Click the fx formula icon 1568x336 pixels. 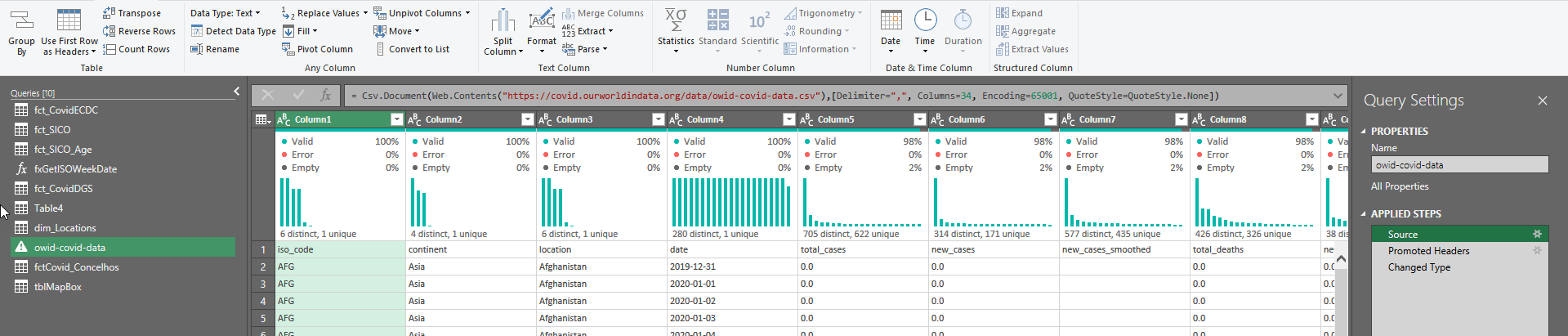click(325, 96)
